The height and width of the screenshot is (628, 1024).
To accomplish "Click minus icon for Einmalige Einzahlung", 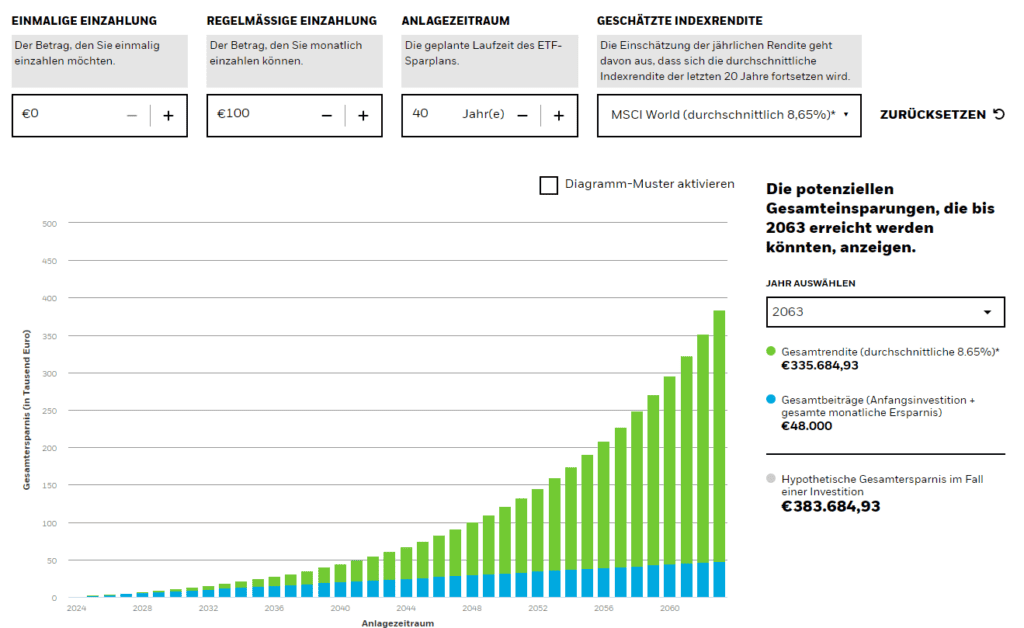I will point(132,115).
